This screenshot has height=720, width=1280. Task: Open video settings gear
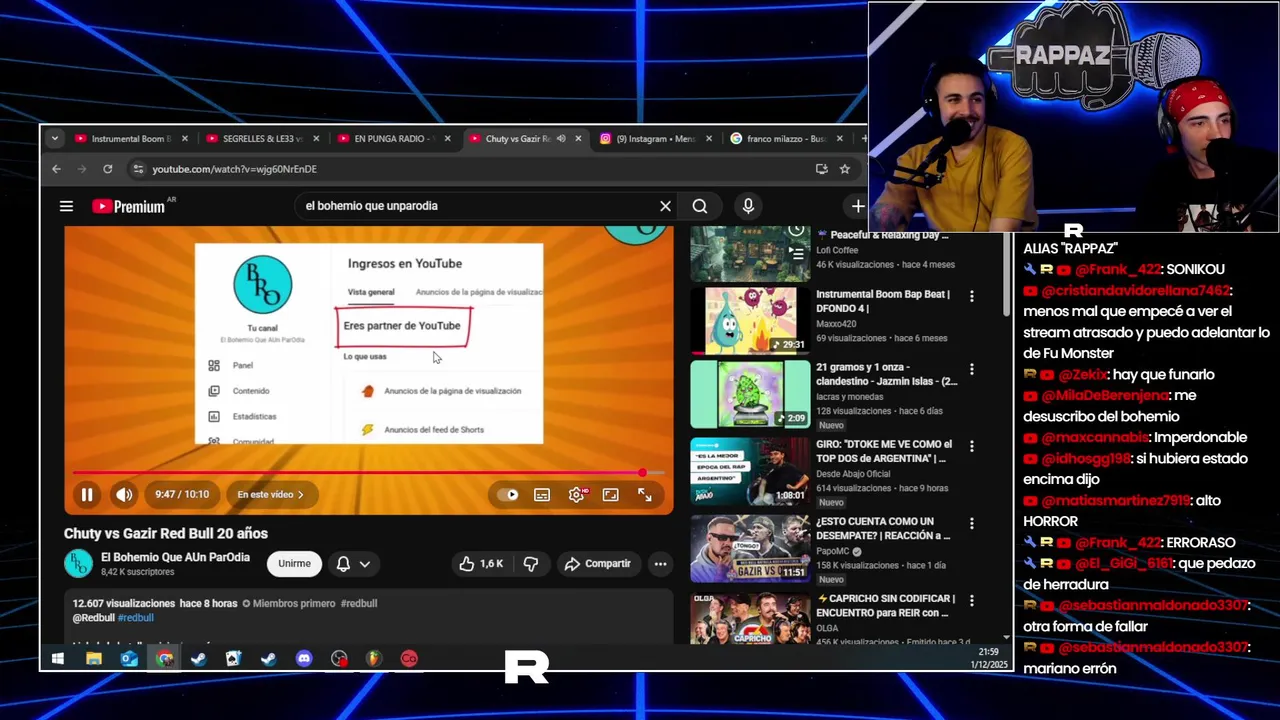pyautogui.click(x=577, y=494)
